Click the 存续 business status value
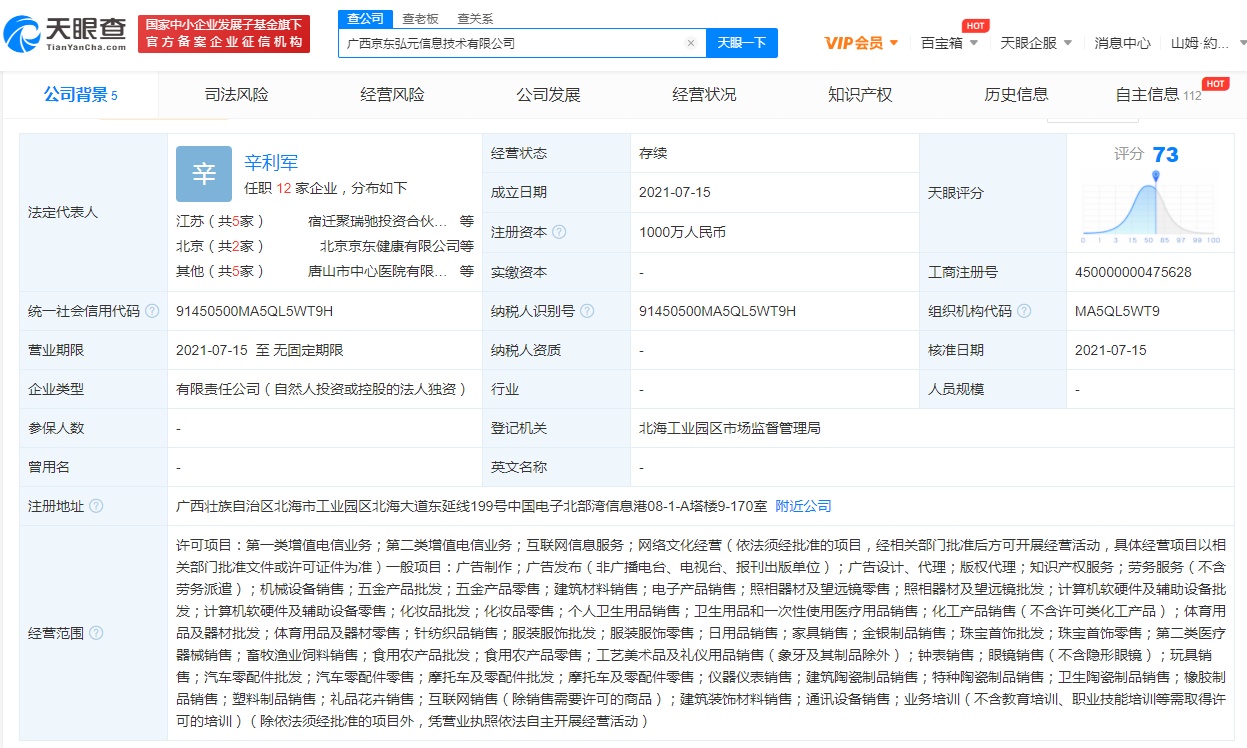The image size is (1247, 748). click(653, 154)
